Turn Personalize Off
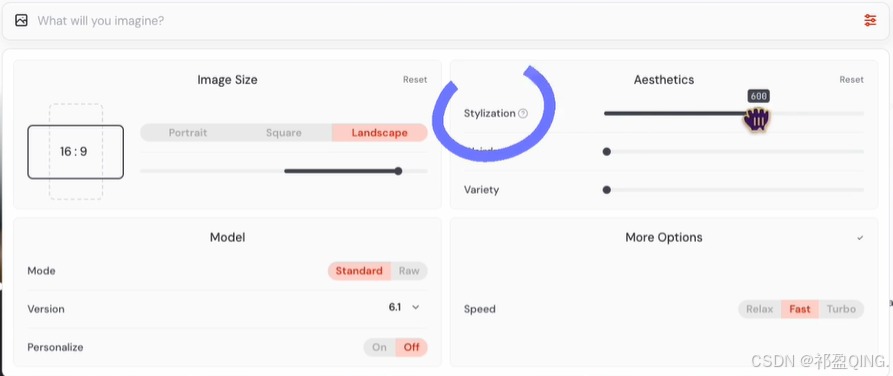 411,347
